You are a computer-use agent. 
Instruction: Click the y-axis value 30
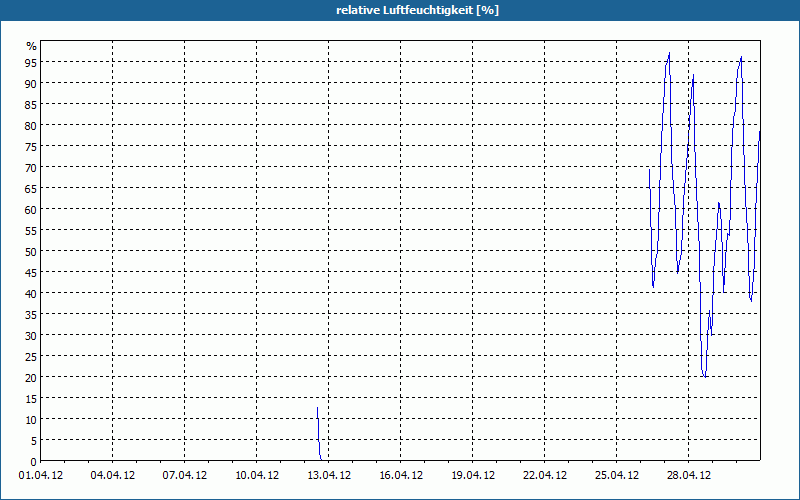coord(31,335)
